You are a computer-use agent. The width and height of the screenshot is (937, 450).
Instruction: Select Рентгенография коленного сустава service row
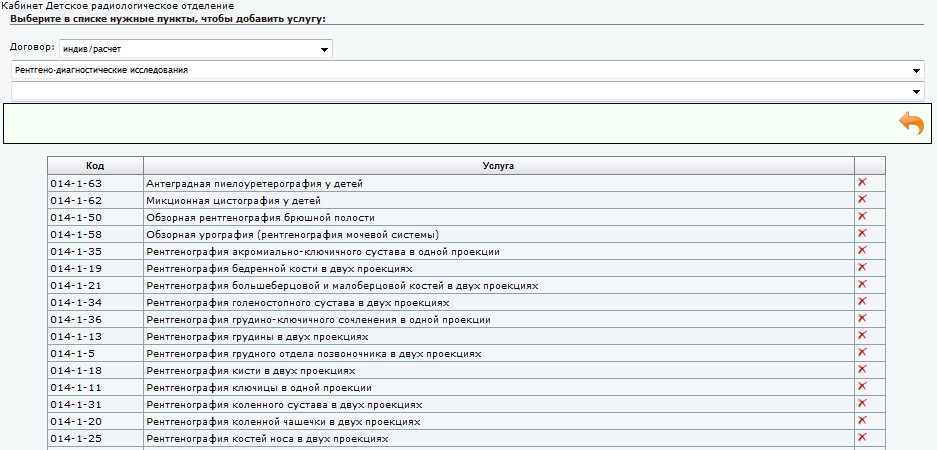(283, 405)
